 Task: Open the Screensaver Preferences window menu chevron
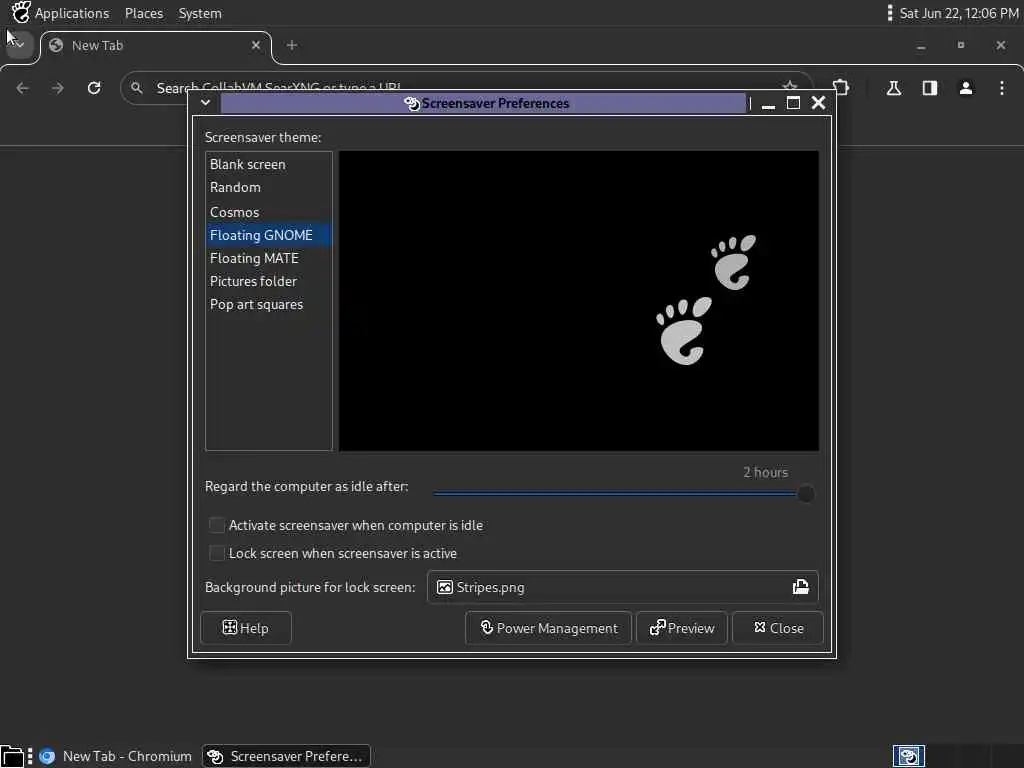coord(205,103)
